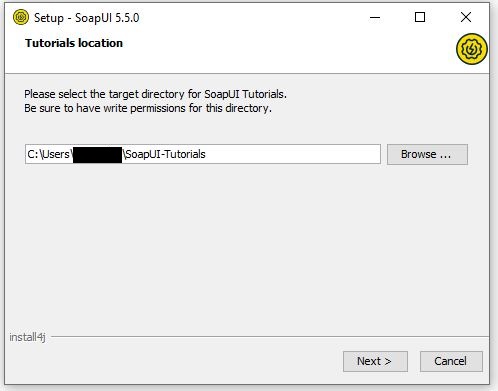Image resolution: width=498 pixels, height=391 pixels.
Task: Focus the tutorials directory path field
Action: click(x=203, y=154)
